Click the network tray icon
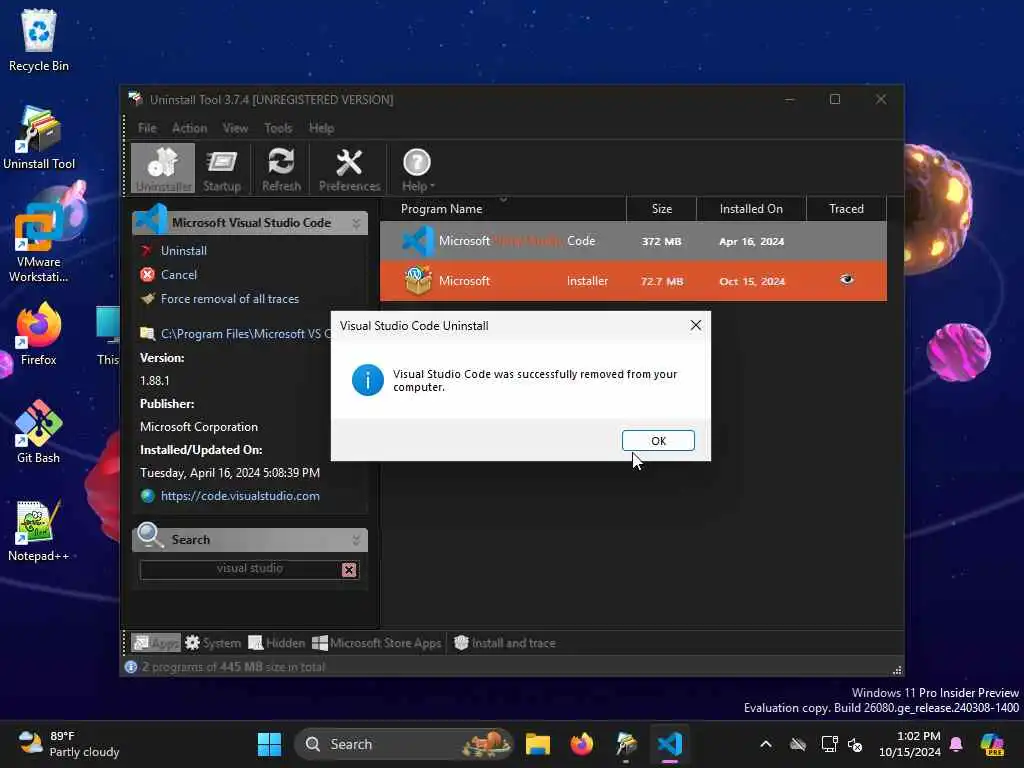Viewport: 1024px width, 768px height. (x=829, y=744)
